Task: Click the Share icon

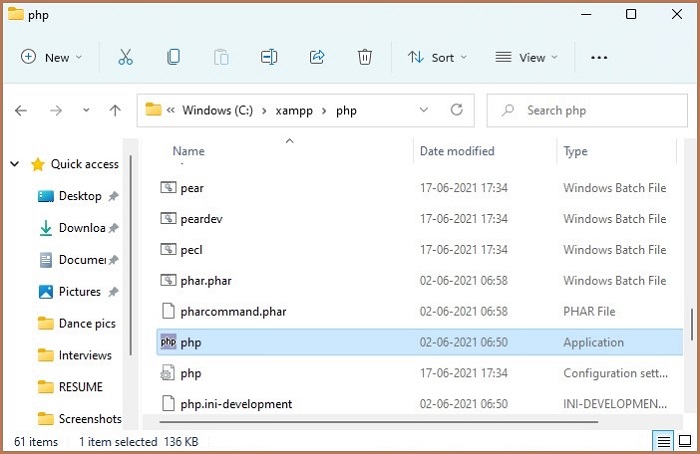Action: click(x=317, y=57)
